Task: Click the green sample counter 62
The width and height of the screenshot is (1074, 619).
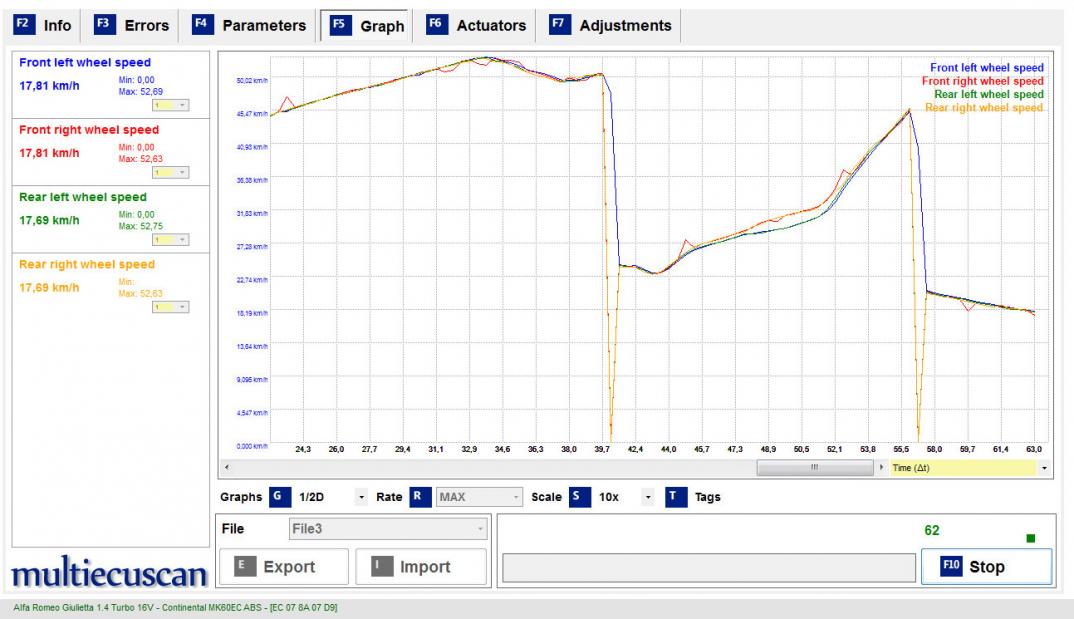Action: (x=932, y=530)
